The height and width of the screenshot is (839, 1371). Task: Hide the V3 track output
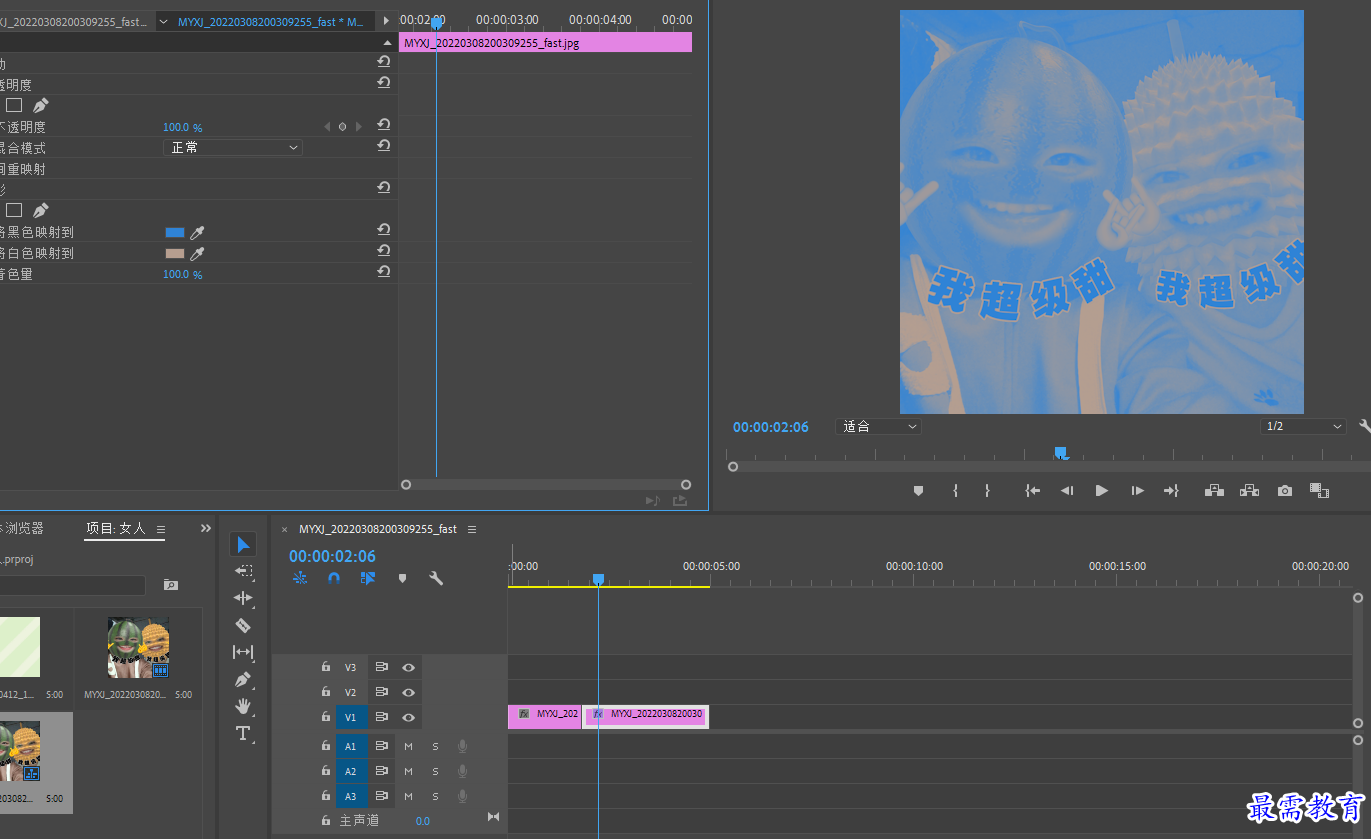coord(409,667)
